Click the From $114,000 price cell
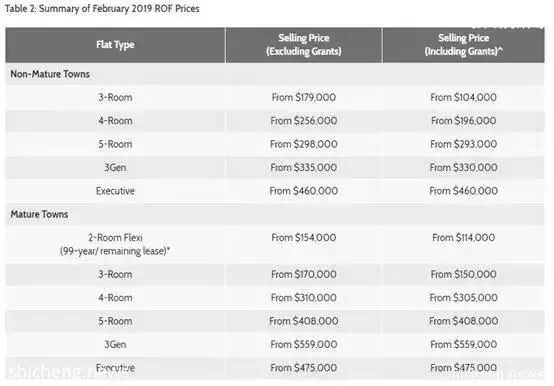Screen dimensions: 554x386 pos(464,238)
